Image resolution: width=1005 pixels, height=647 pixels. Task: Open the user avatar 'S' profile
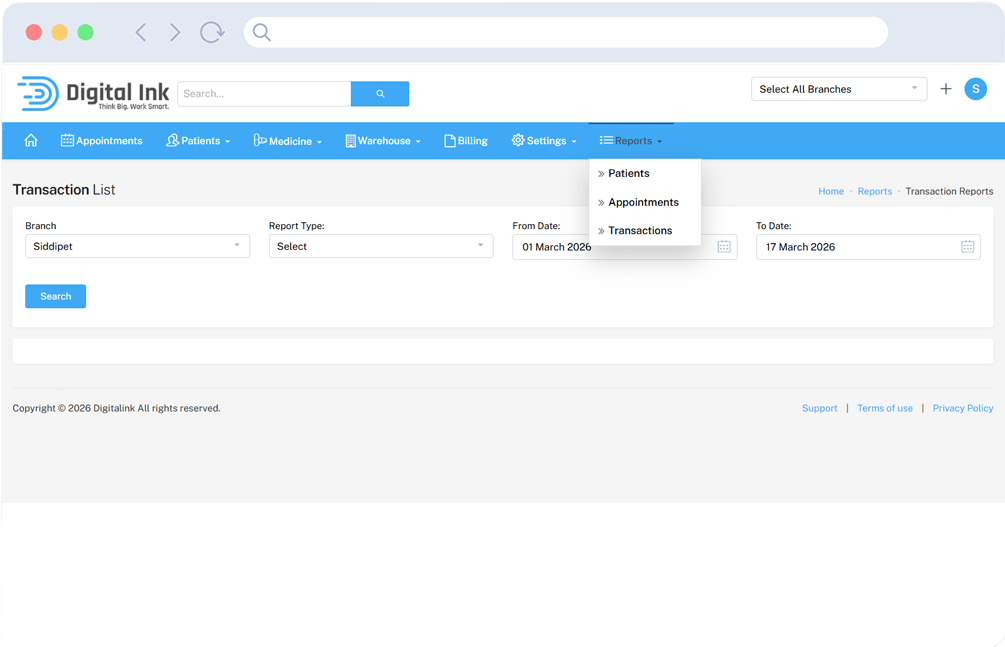click(x=975, y=89)
